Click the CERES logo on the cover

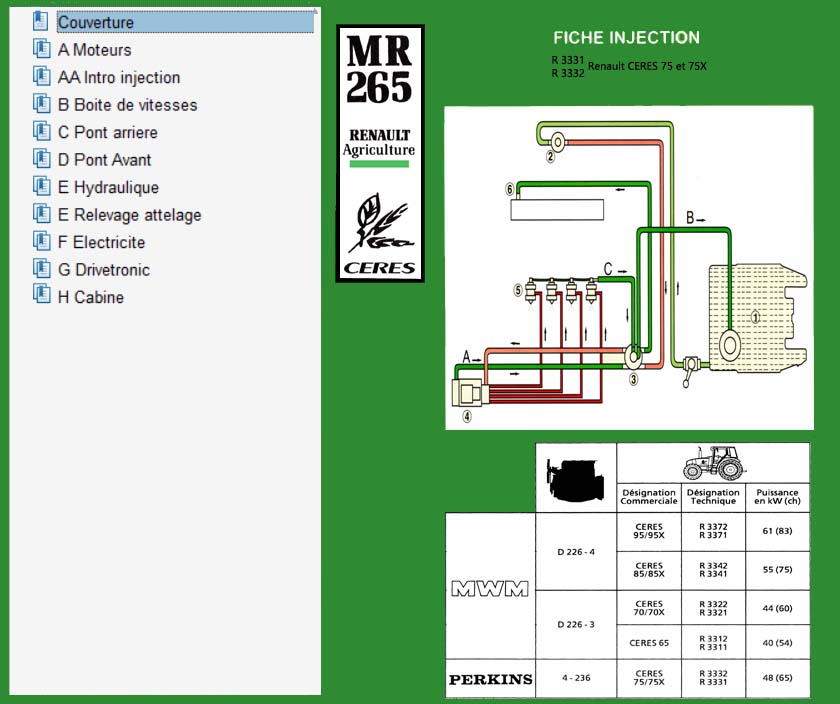point(379,268)
